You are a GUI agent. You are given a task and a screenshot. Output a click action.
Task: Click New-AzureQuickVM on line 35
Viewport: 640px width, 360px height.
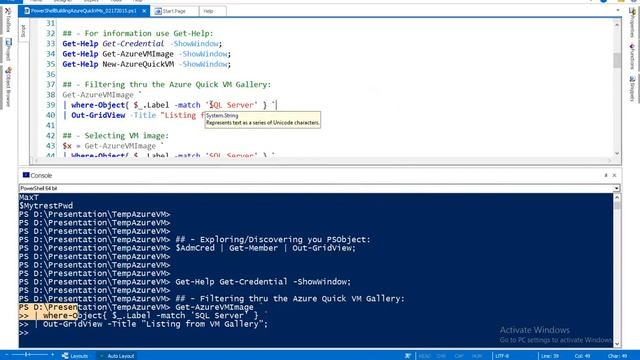coord(138,64)
